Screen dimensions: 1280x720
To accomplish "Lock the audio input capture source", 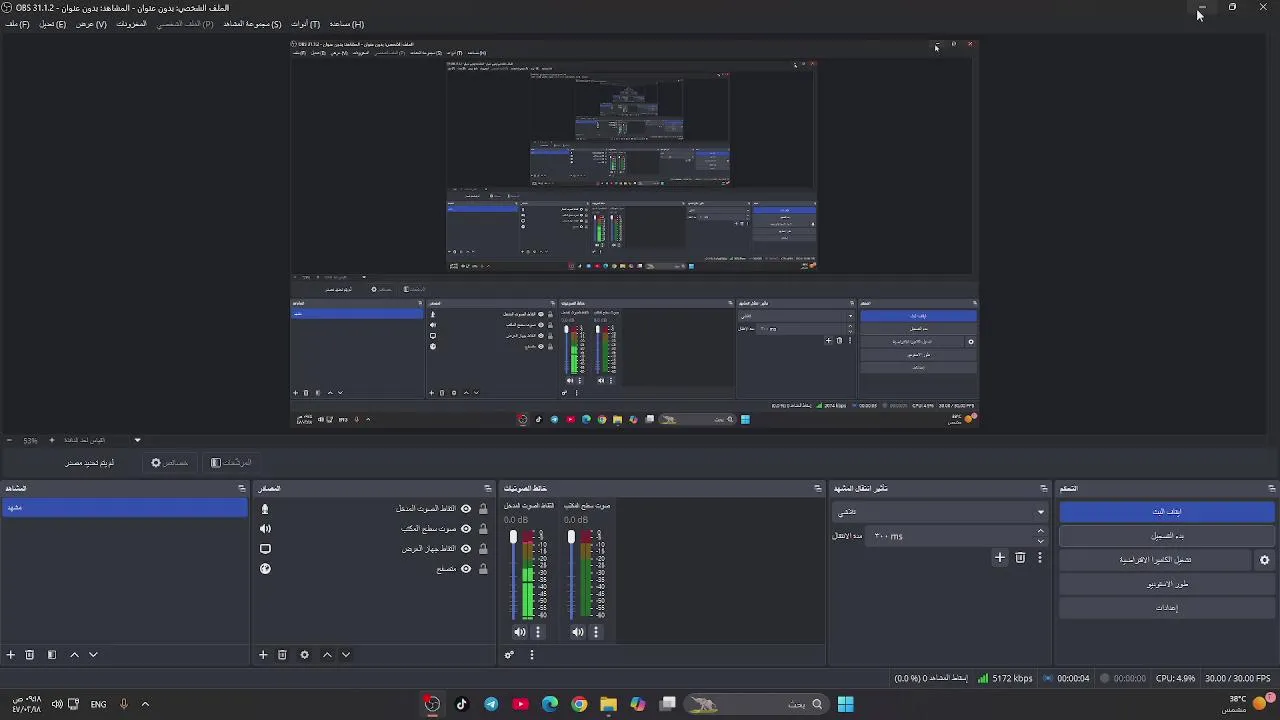I will (x=483, y=509).
